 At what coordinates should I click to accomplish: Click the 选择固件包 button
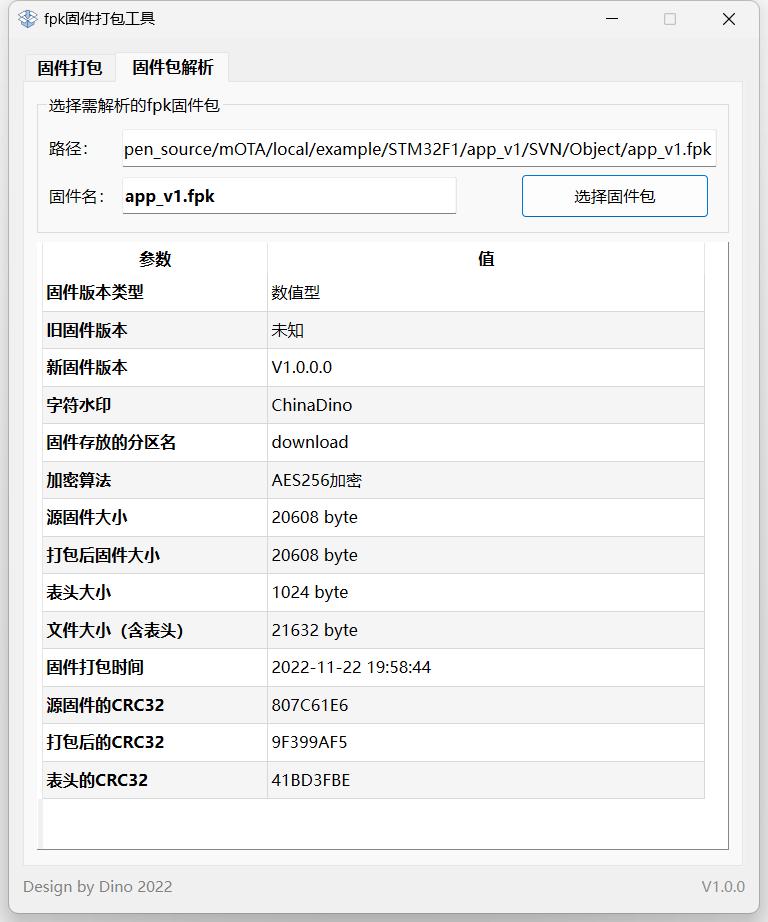click(615, 196)
